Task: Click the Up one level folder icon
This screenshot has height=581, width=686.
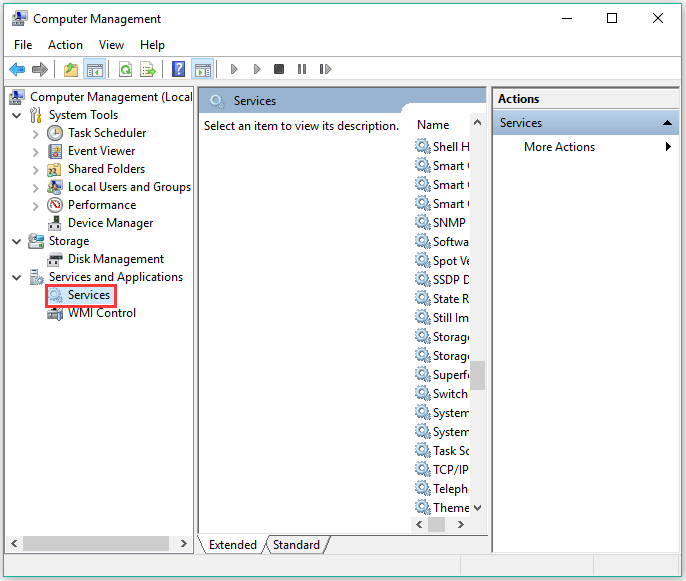Action: tap(70, 69)
